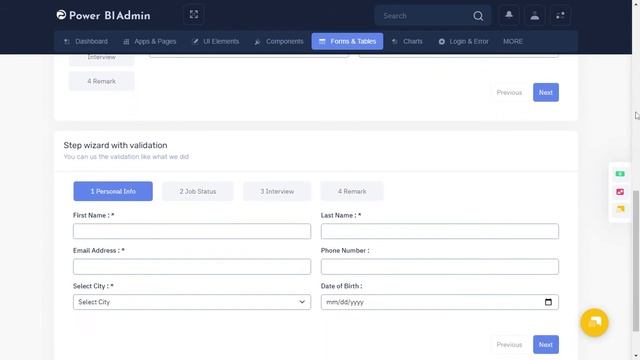640x360 pixels.
Task: Click the Date of Birth field
Action: pyautogui.click(x=440, y=302)
